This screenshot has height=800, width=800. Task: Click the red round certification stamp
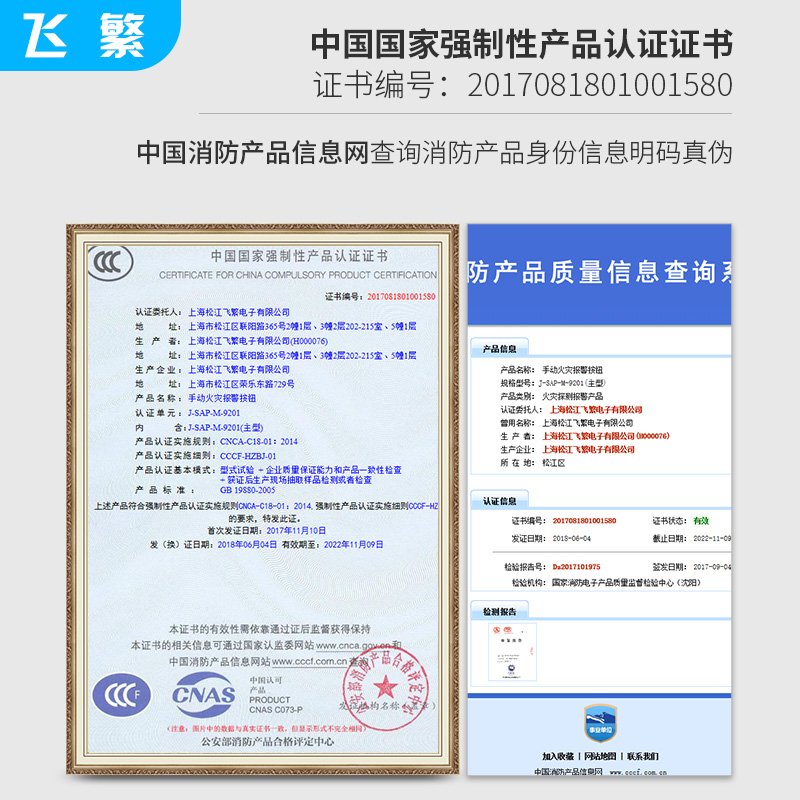pyautogui.click(x=385, y=690)
